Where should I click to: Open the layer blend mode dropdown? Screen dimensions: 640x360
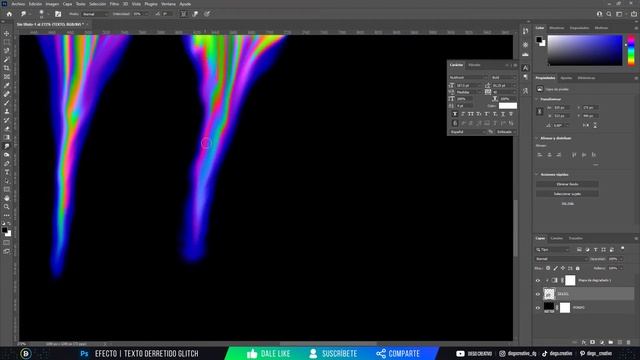click(x=561, y=259)
